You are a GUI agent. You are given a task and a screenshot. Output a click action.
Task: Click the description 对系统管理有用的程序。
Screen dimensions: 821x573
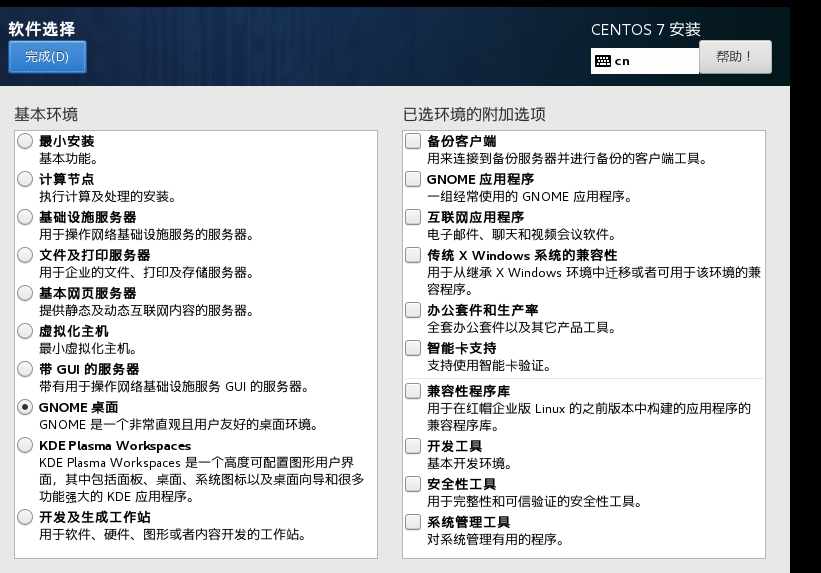[x=495, y=539]
